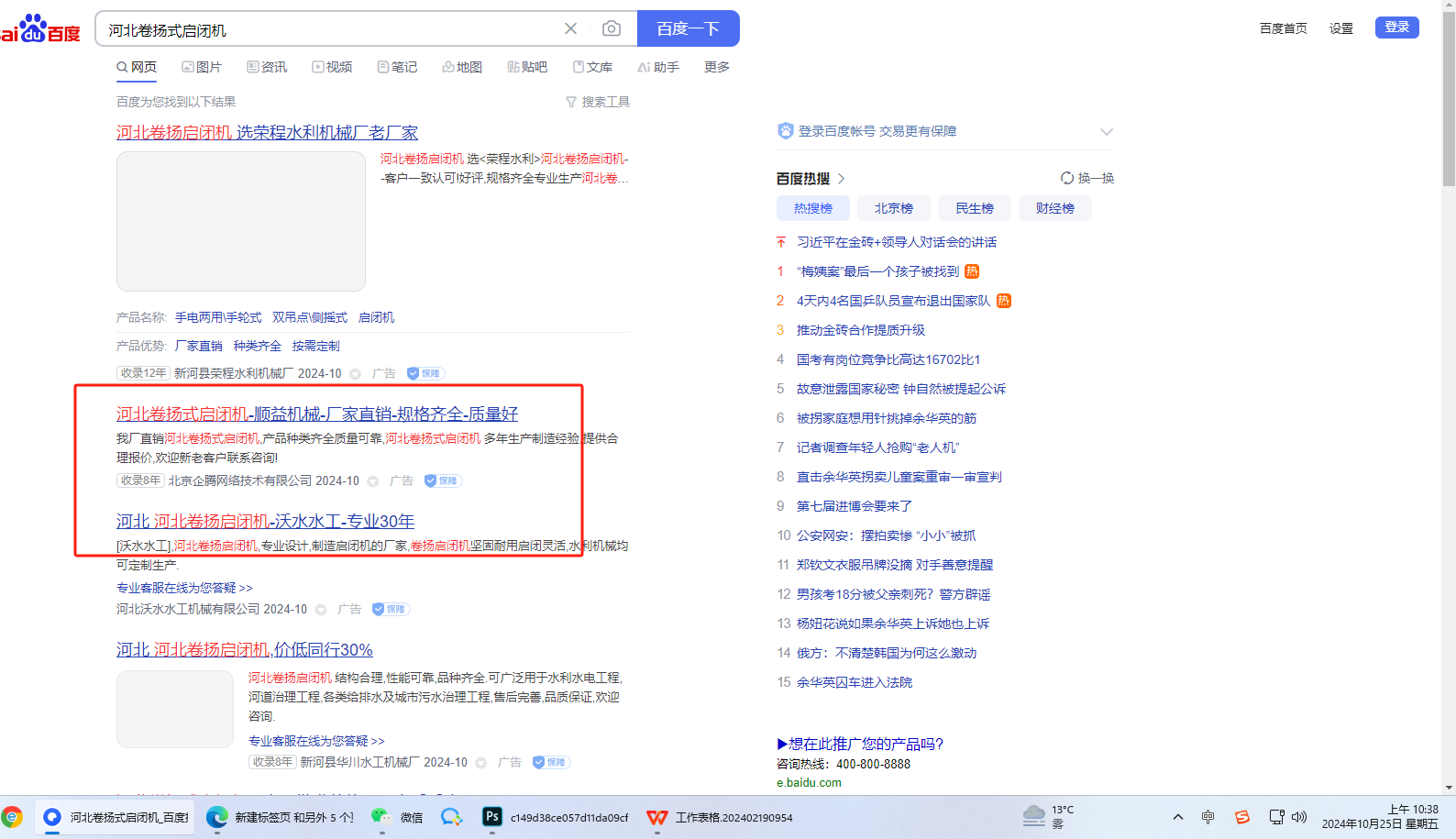Show hidden system tray icons
The width and height of the screenshot is (1456, 839).
click(1178, 817)
